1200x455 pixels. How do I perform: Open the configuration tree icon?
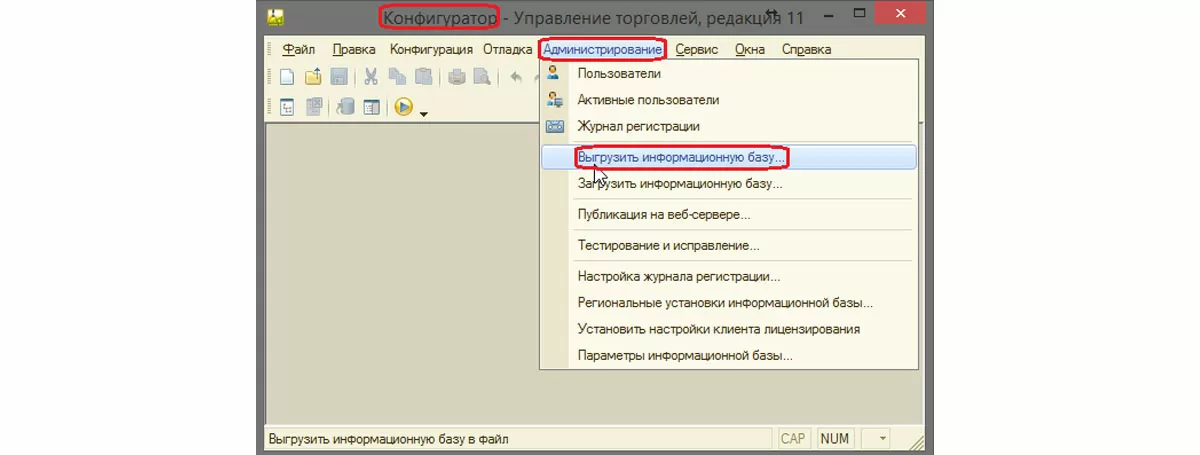click(x=287, y=107)
